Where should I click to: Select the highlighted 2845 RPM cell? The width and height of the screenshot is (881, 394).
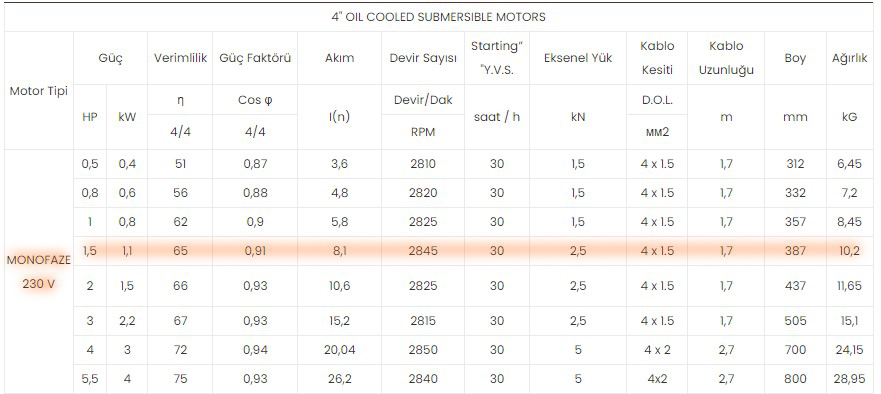pos(423,251)
